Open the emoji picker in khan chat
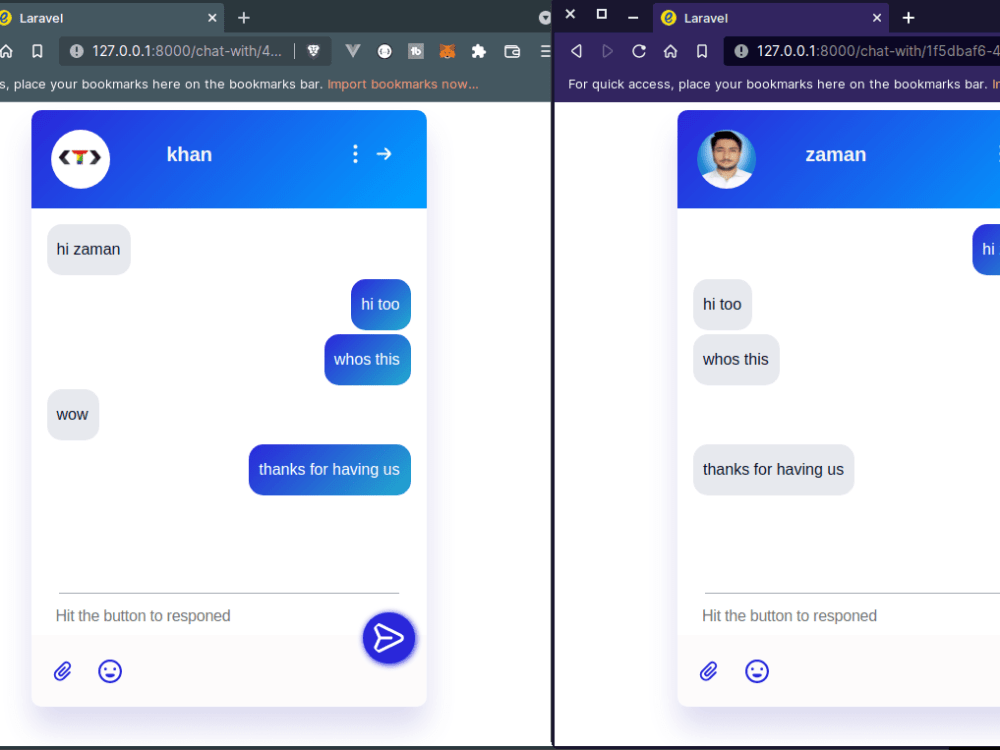Viewport: 1000px width, 750px height. point(110,671)
